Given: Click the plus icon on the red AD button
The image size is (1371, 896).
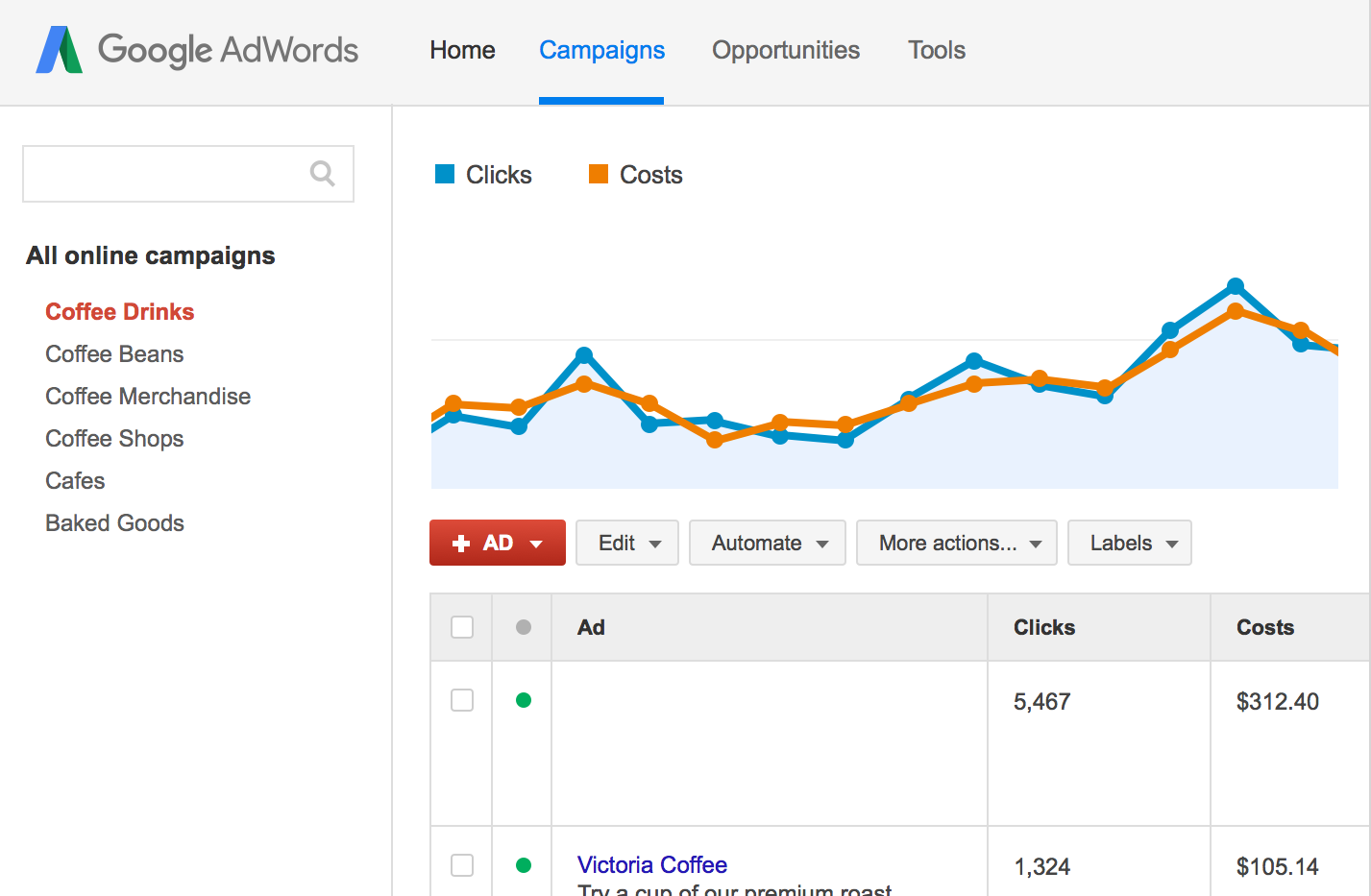Looking at the screenshot, I should [x=461, y=544].
